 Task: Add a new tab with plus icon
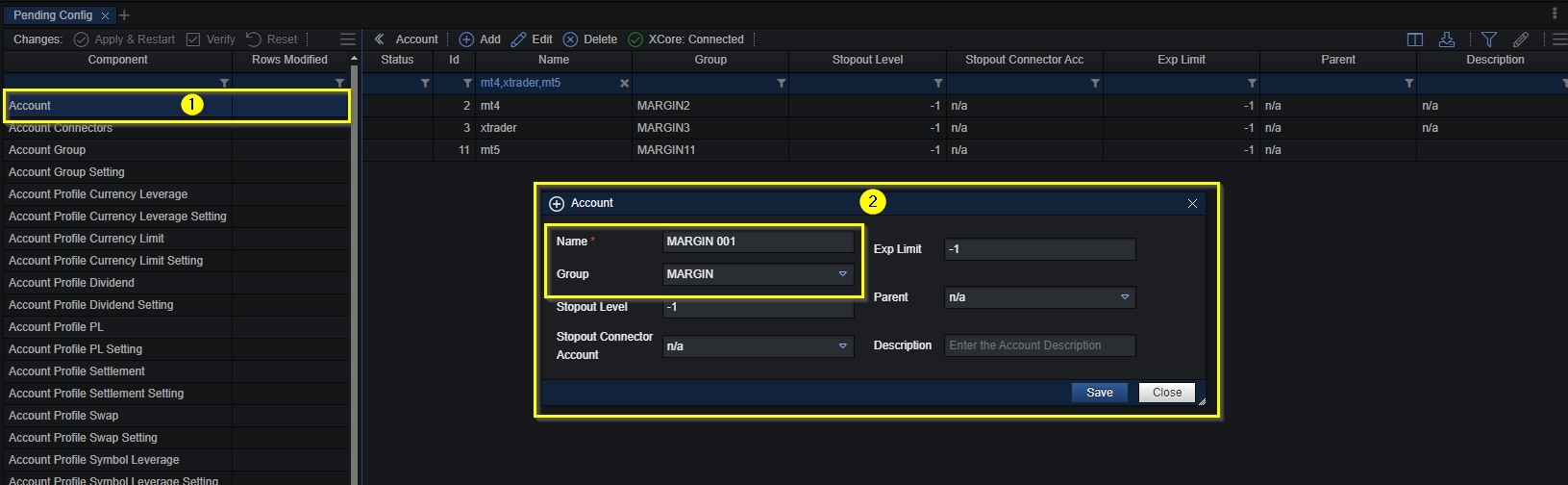pos(124,14)
